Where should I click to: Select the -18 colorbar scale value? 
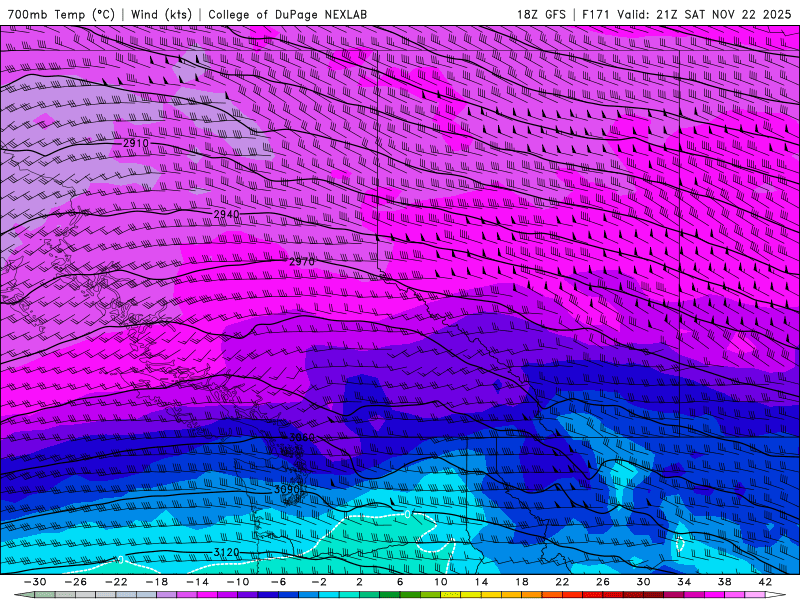(157, 582)
